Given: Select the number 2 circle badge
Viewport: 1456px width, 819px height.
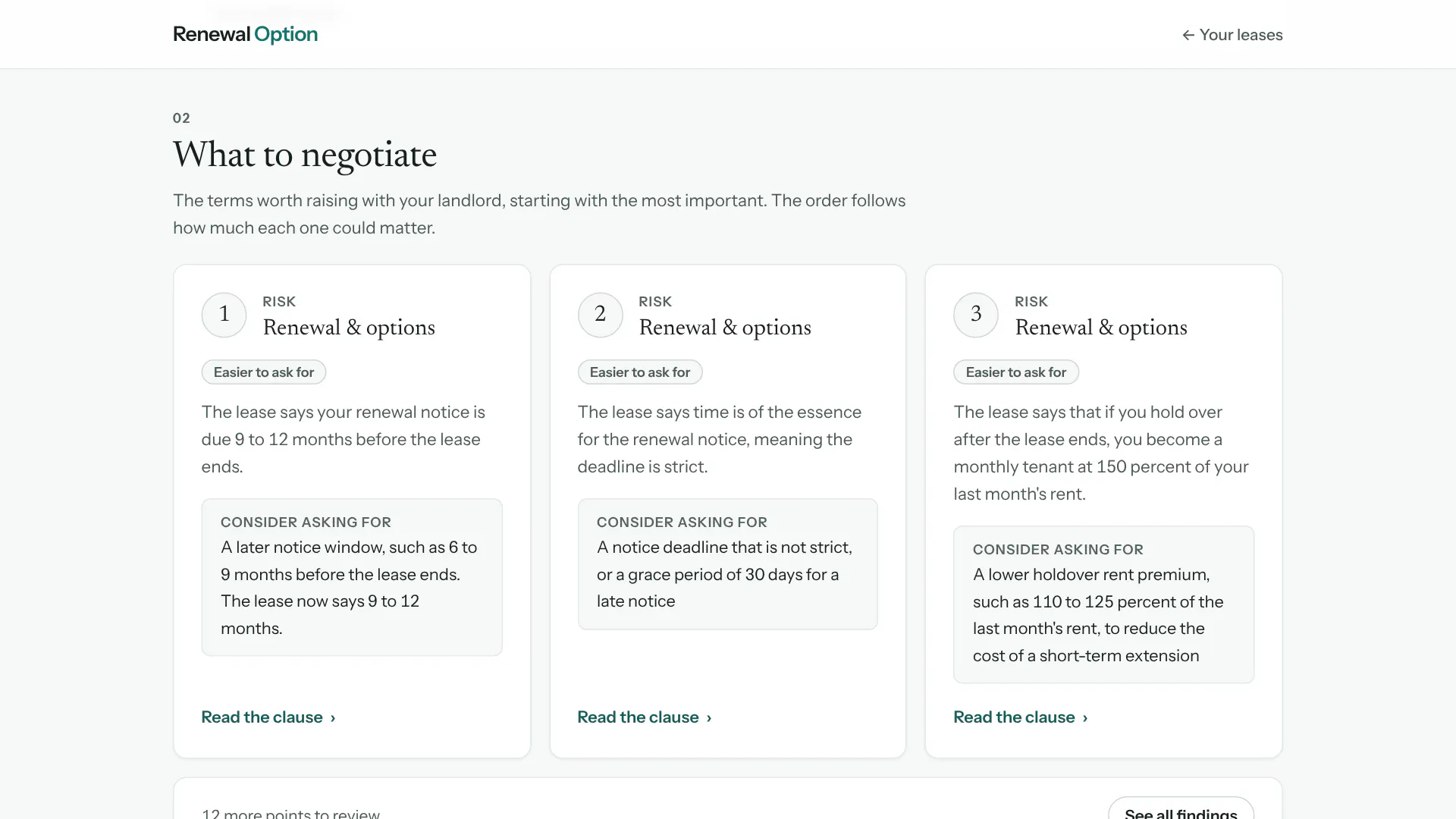Looking at the screenshot, I should 600,315.
